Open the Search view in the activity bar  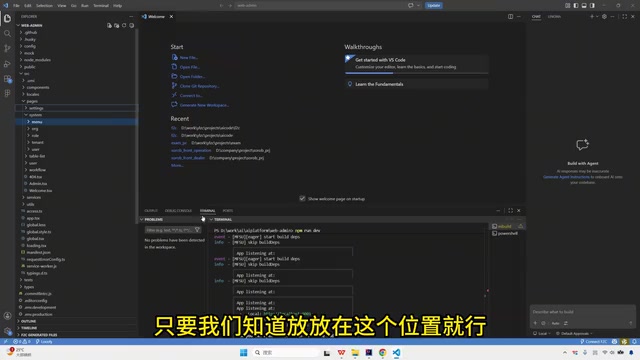click(7, 33)
